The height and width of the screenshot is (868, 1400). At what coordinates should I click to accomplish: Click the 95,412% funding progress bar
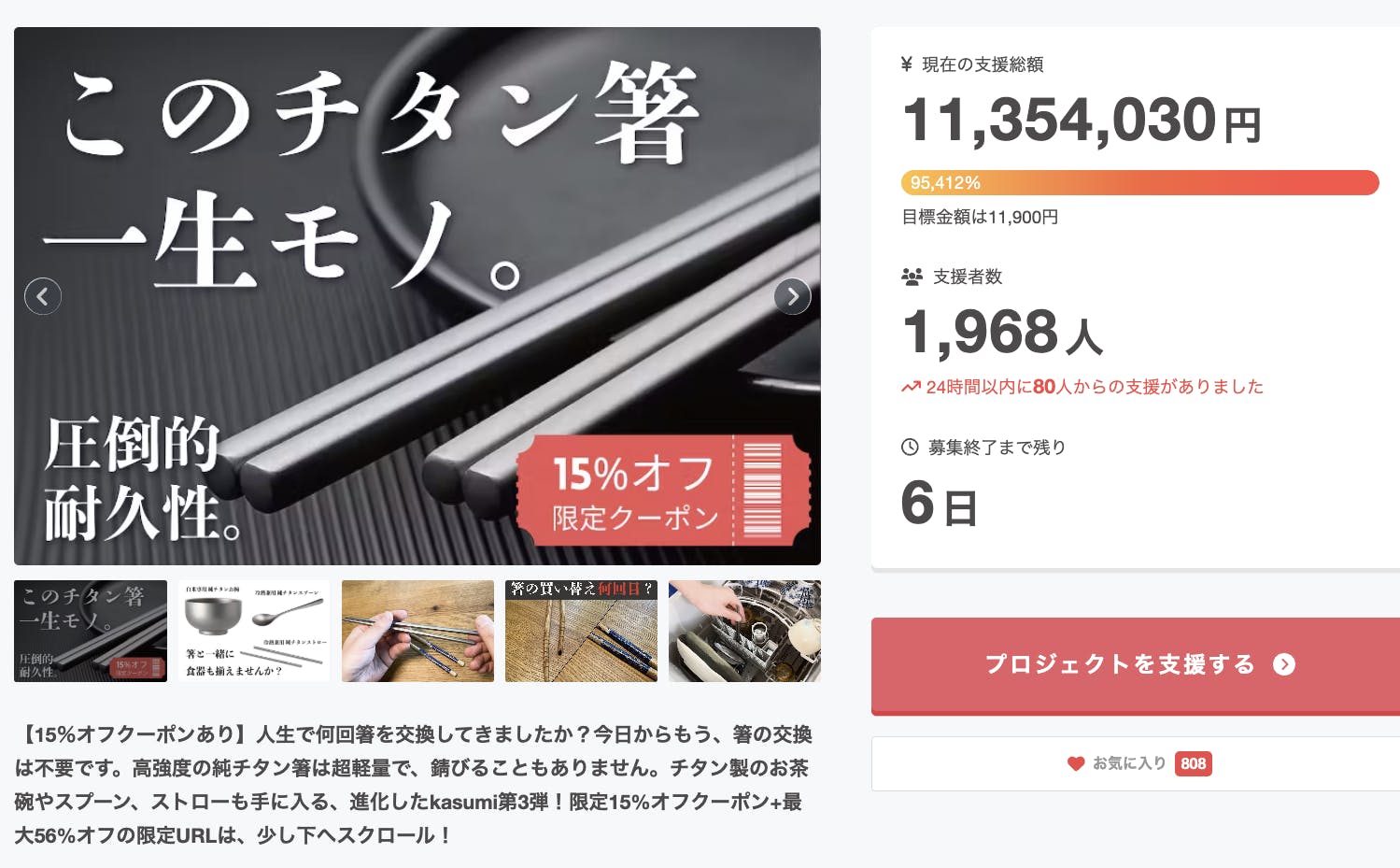(x=1139, y=182)
